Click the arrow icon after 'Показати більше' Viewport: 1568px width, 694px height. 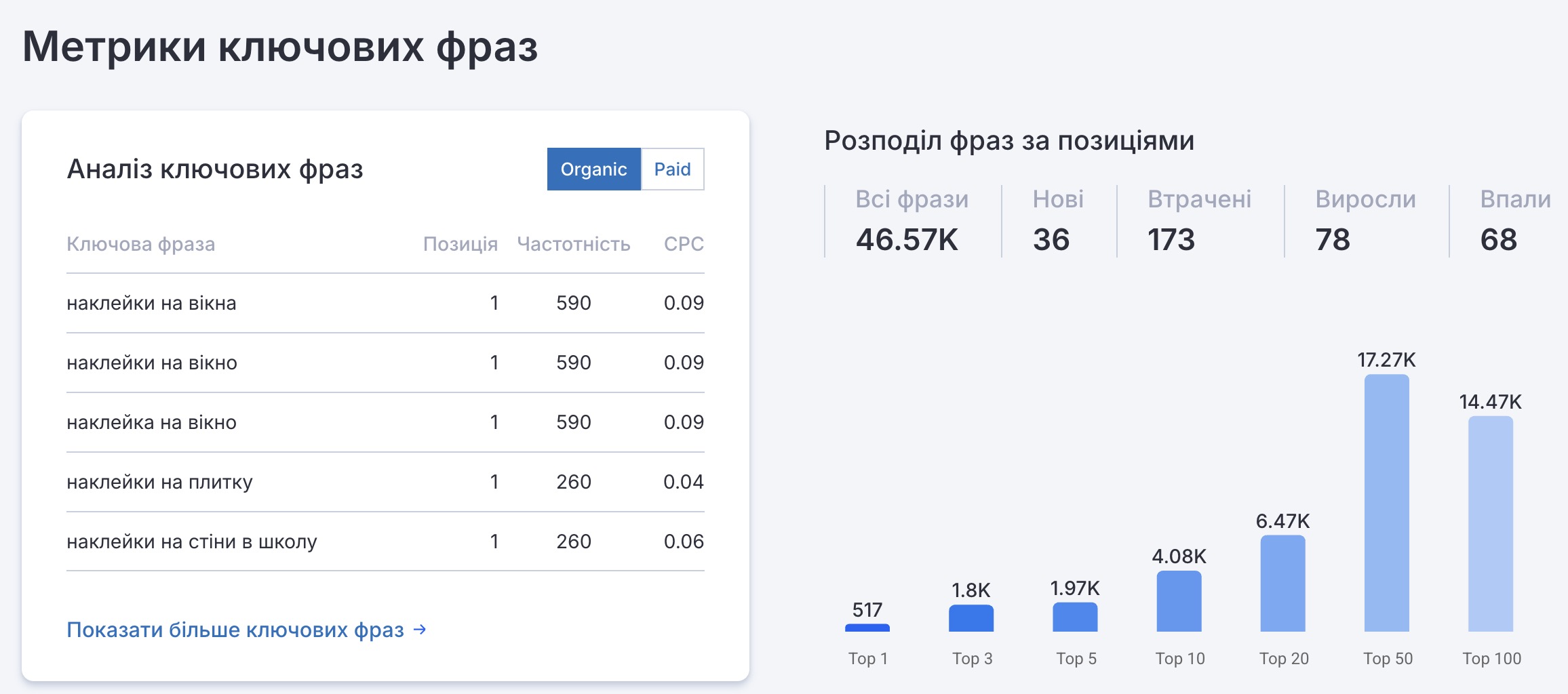point(420,630)
